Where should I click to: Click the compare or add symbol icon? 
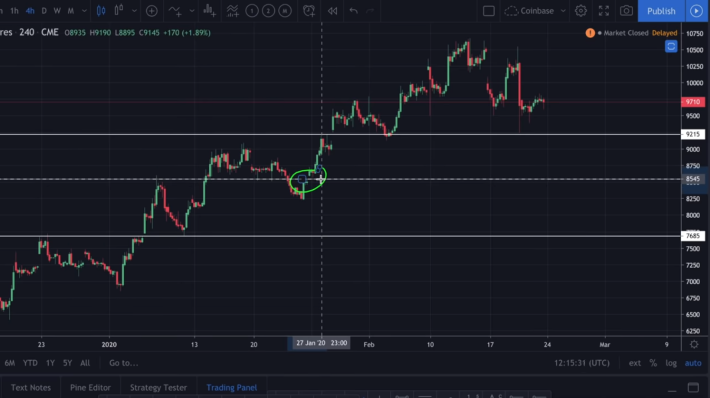tap(152, 11)
